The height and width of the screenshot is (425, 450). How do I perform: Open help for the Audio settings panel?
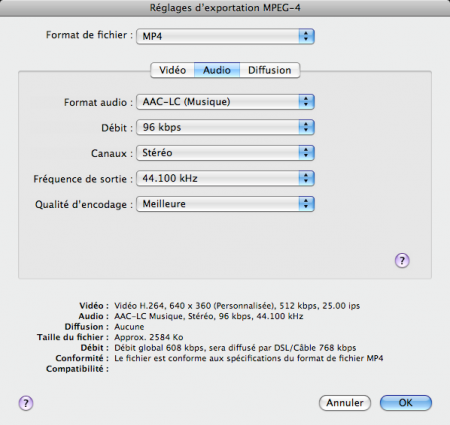pos(402,260)
